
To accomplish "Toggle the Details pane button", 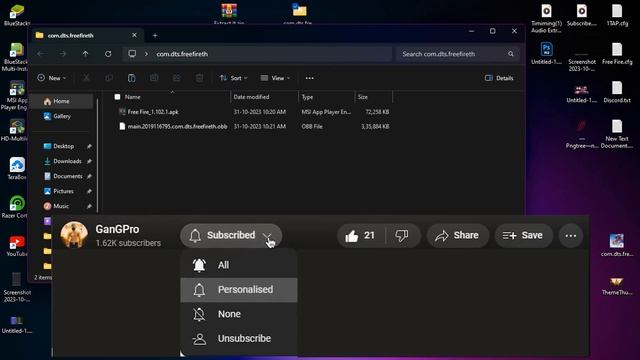I will click(x=499, y=78).
